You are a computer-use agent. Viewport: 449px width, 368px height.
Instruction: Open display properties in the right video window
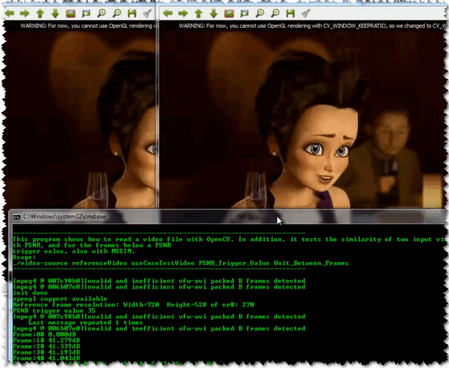click(306, 13)
